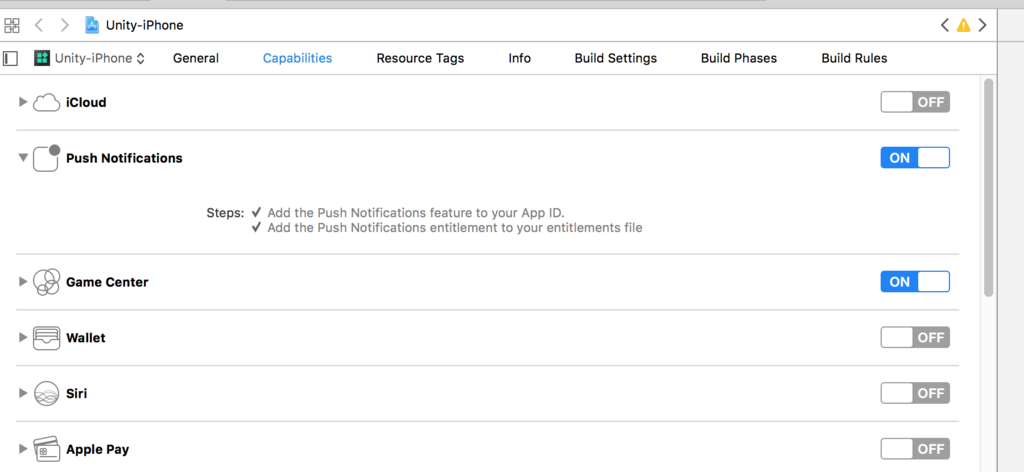Viewport: 1024px width, 472px height.
Task: Collapse the Push Notifications section triangle
Action: (x=23, y=157)
